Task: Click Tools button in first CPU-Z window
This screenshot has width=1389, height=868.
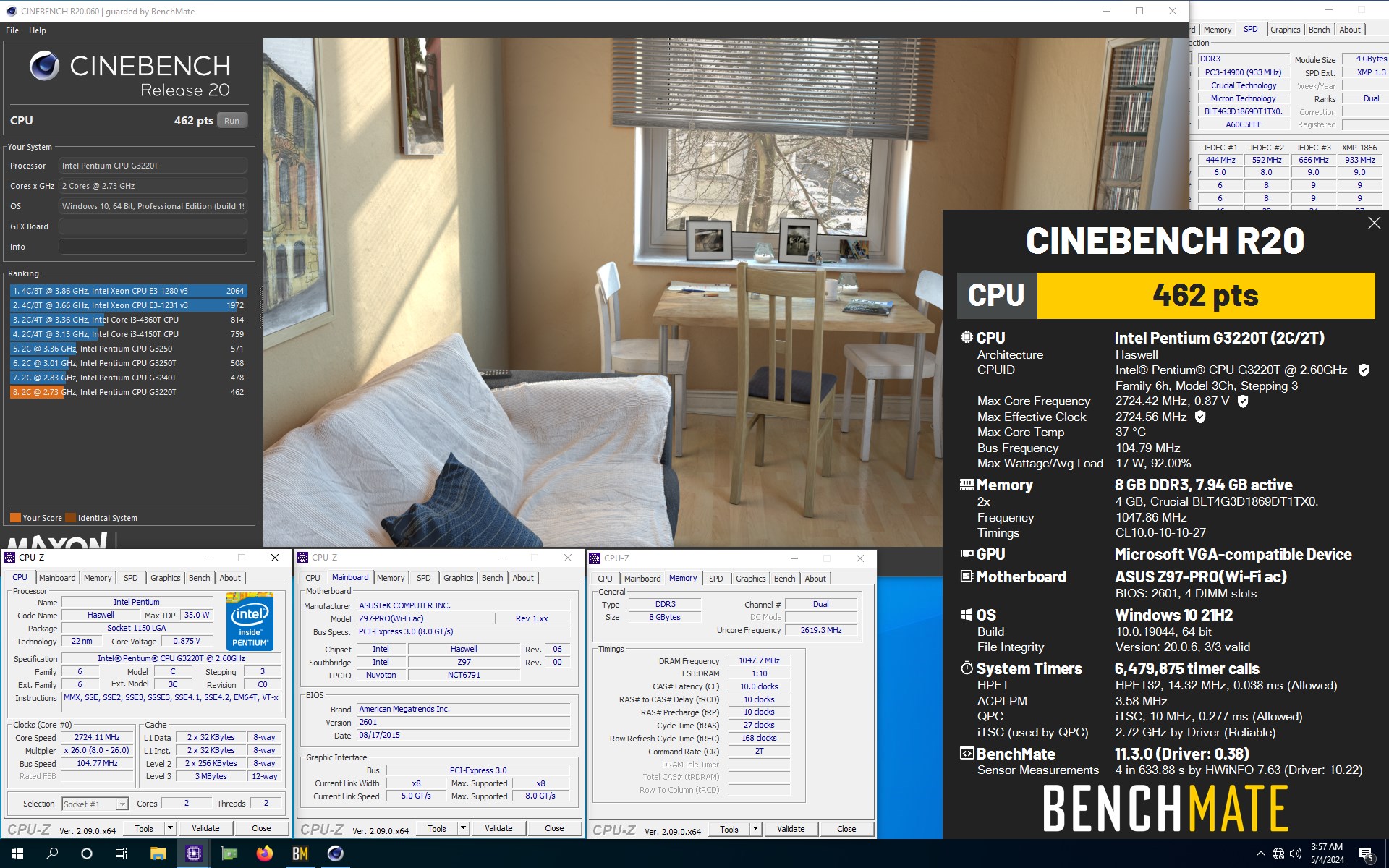Action: click(x=144, y=828)
